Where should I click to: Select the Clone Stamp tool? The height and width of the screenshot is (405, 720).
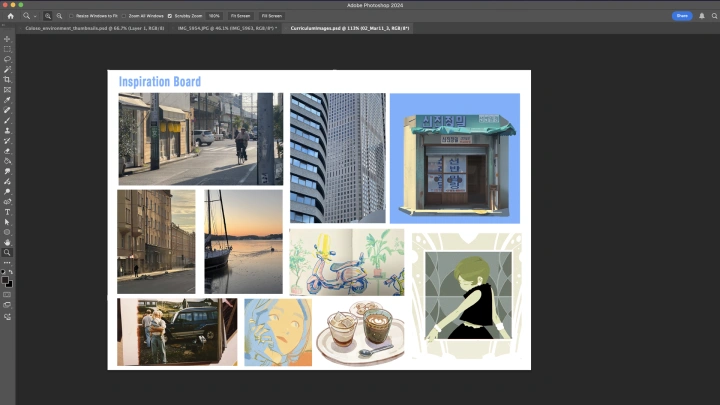click(x=7, y=130)
